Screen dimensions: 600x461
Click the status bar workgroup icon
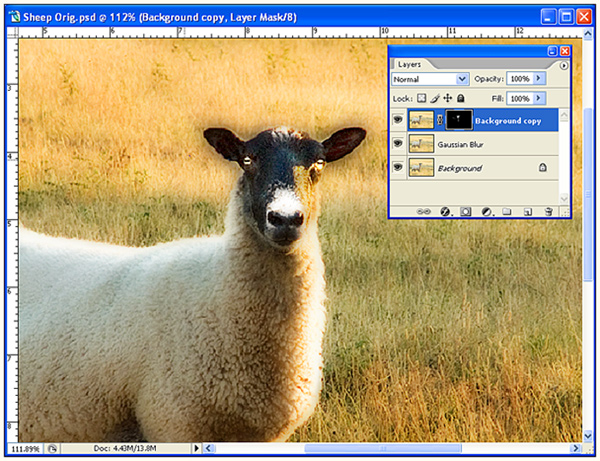coord(52,448)
